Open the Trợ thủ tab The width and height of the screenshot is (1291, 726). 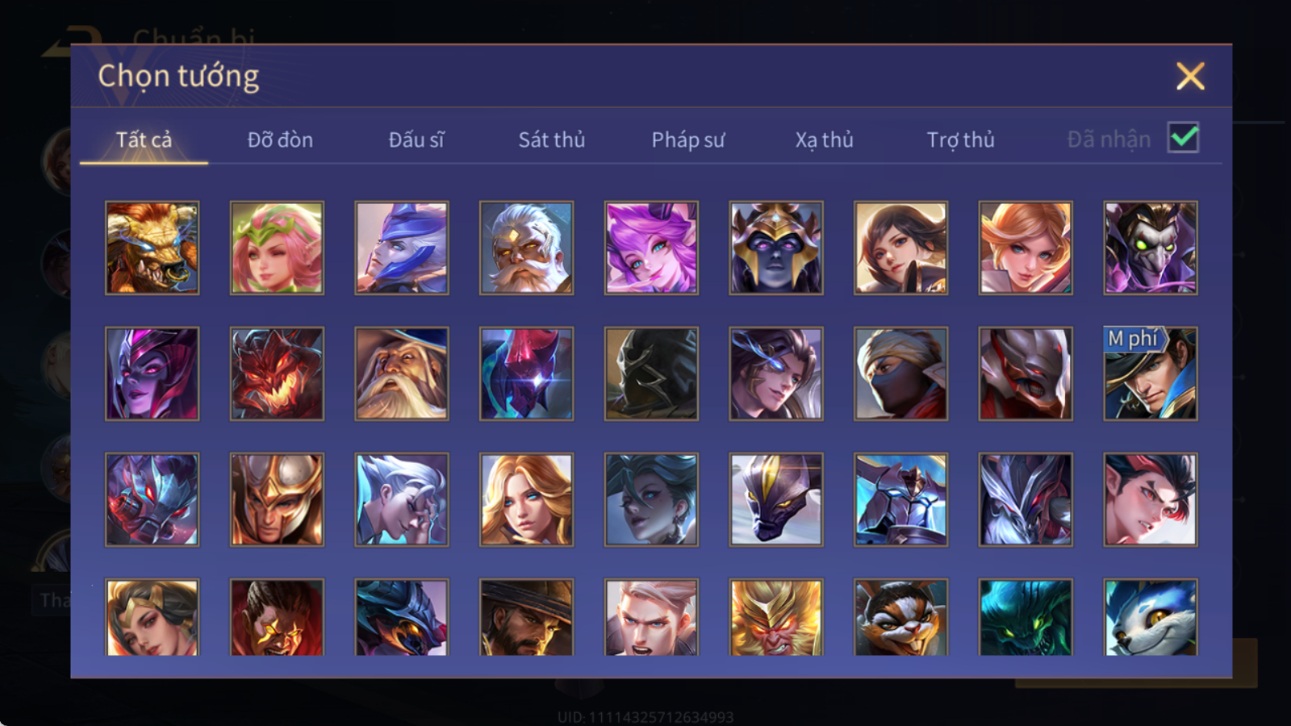(960, 140)
